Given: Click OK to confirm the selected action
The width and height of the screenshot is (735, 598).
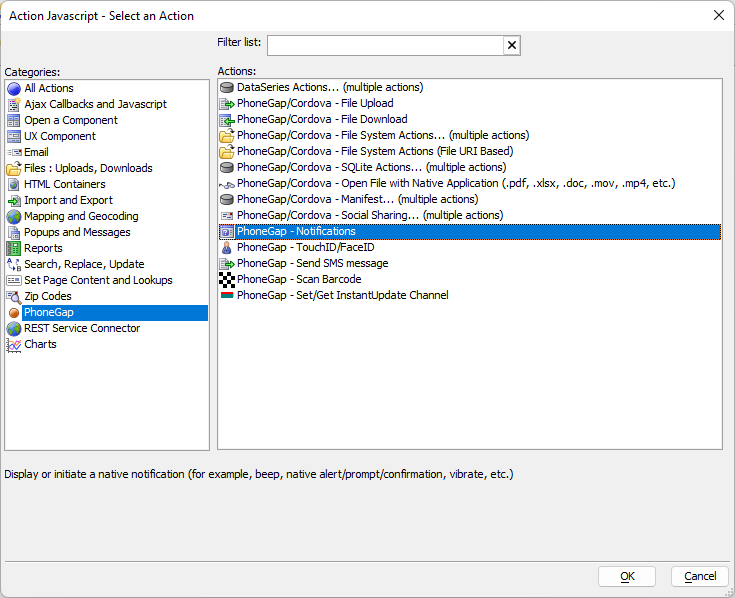Looking at the screenshot, I should pyautogui.click(x=627, y=576).
